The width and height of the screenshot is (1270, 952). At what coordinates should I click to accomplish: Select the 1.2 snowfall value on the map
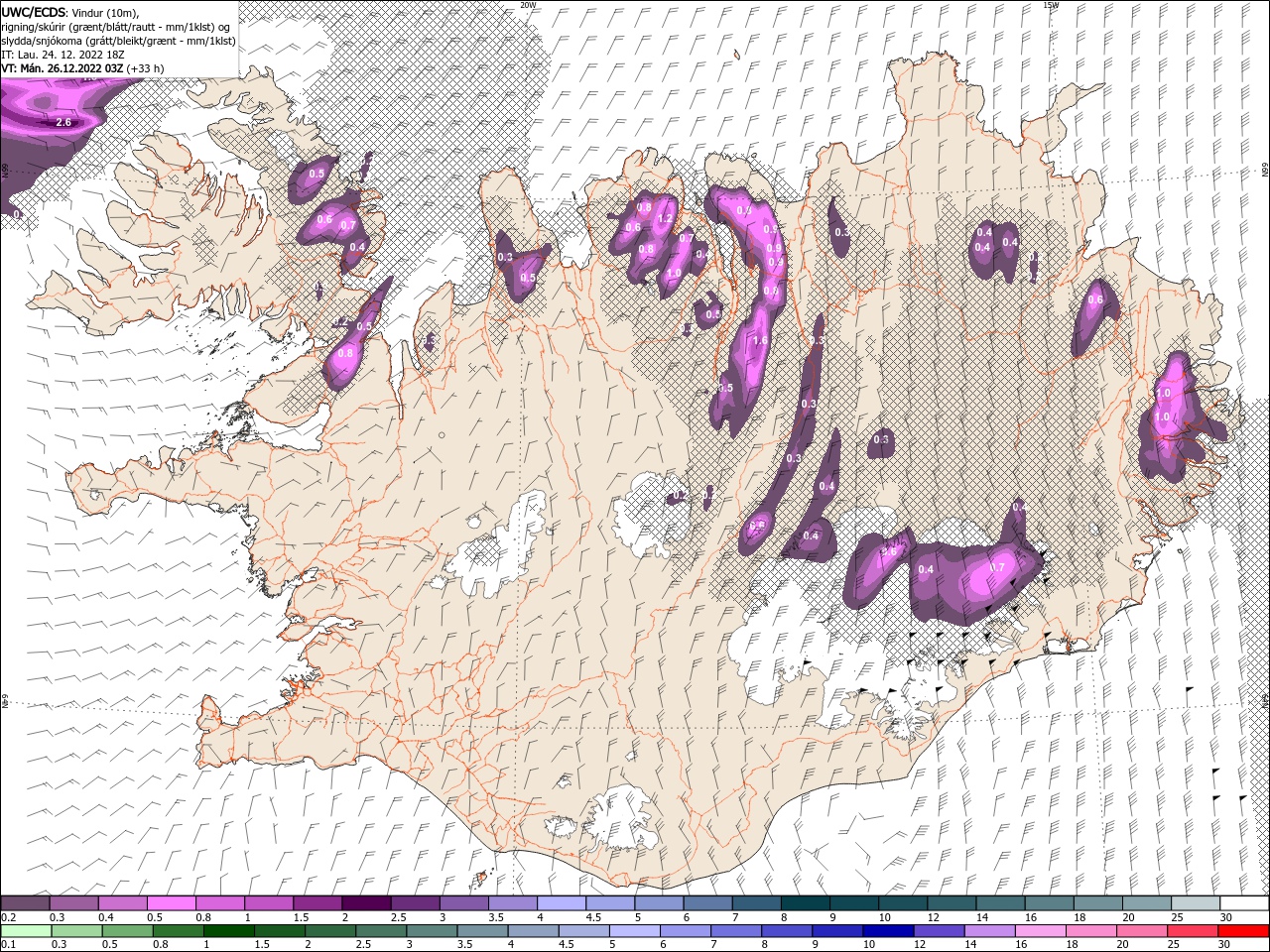(666, 219)
